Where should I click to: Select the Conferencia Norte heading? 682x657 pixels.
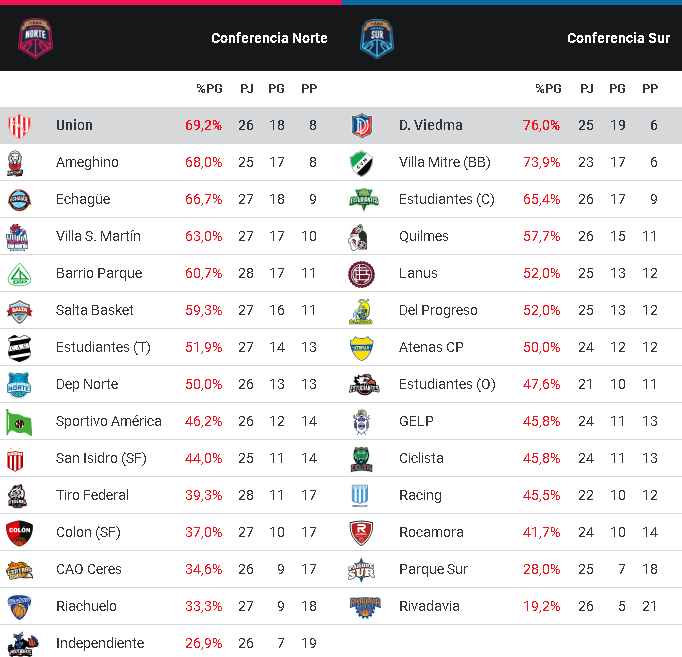pyautogui.click(x=269, y=38)
